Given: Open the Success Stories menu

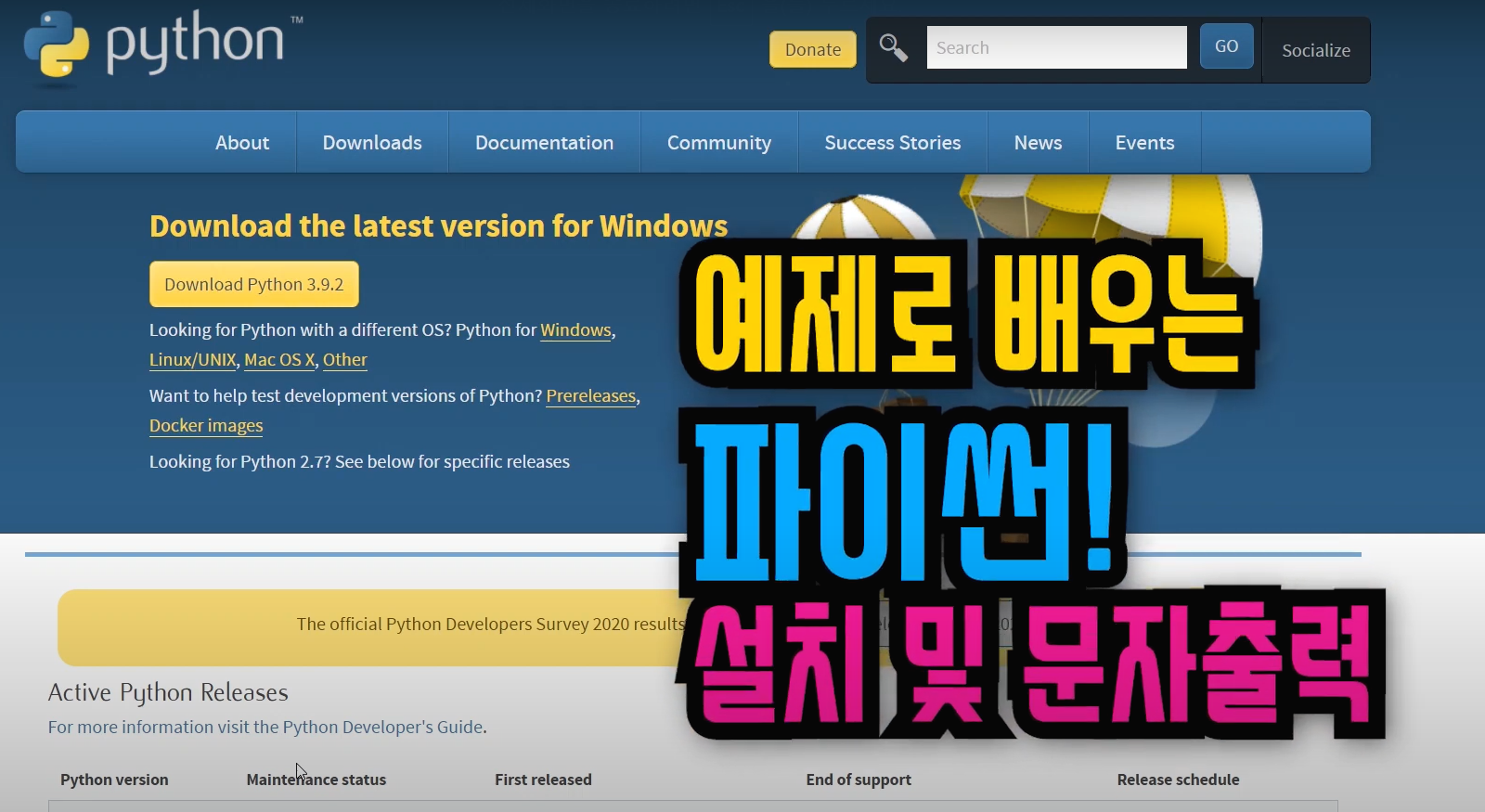Looking at the screenshot, I should 893,142.
